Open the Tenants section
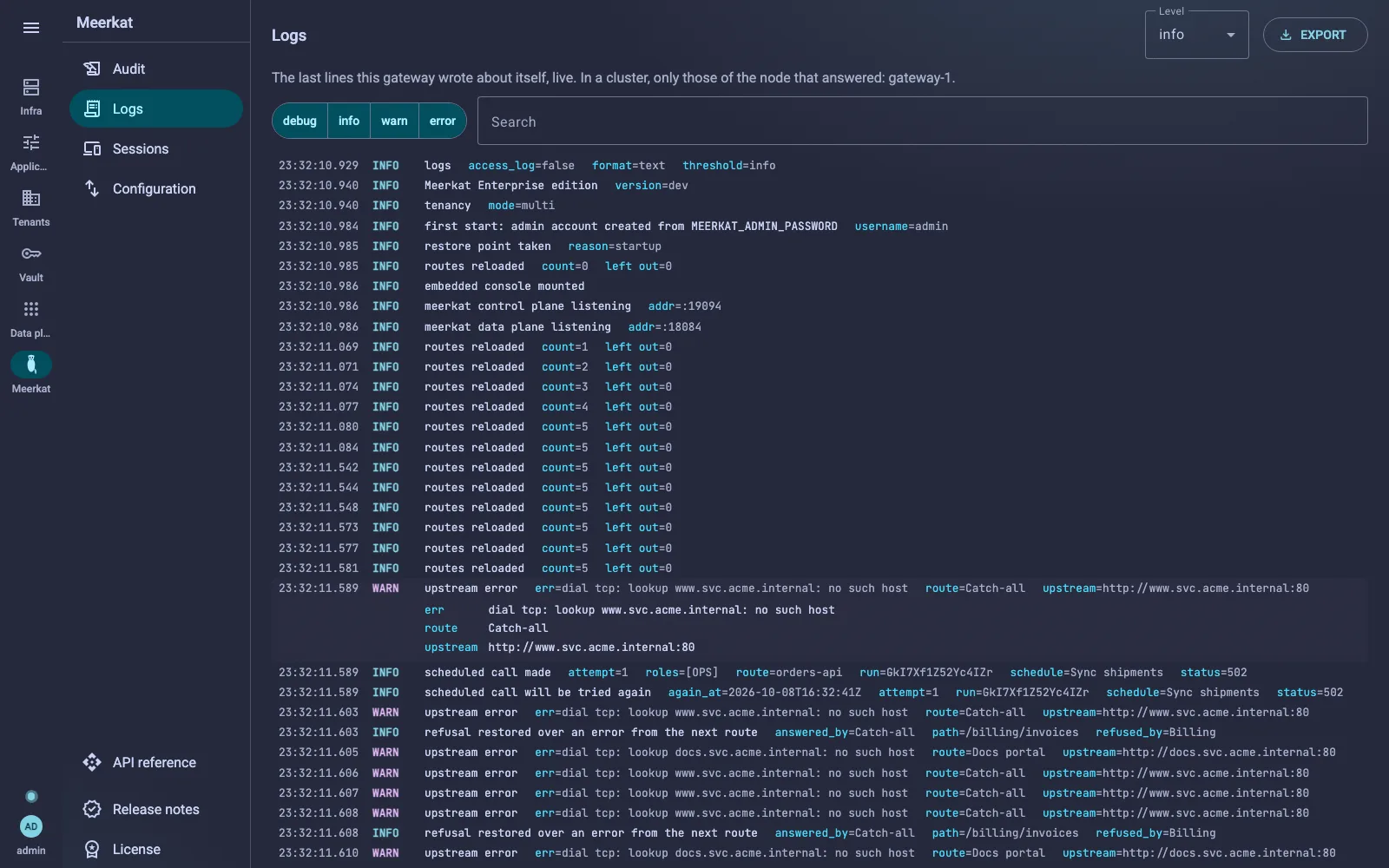The width and height of the screenshot is (1389, 868). point(31,207)
